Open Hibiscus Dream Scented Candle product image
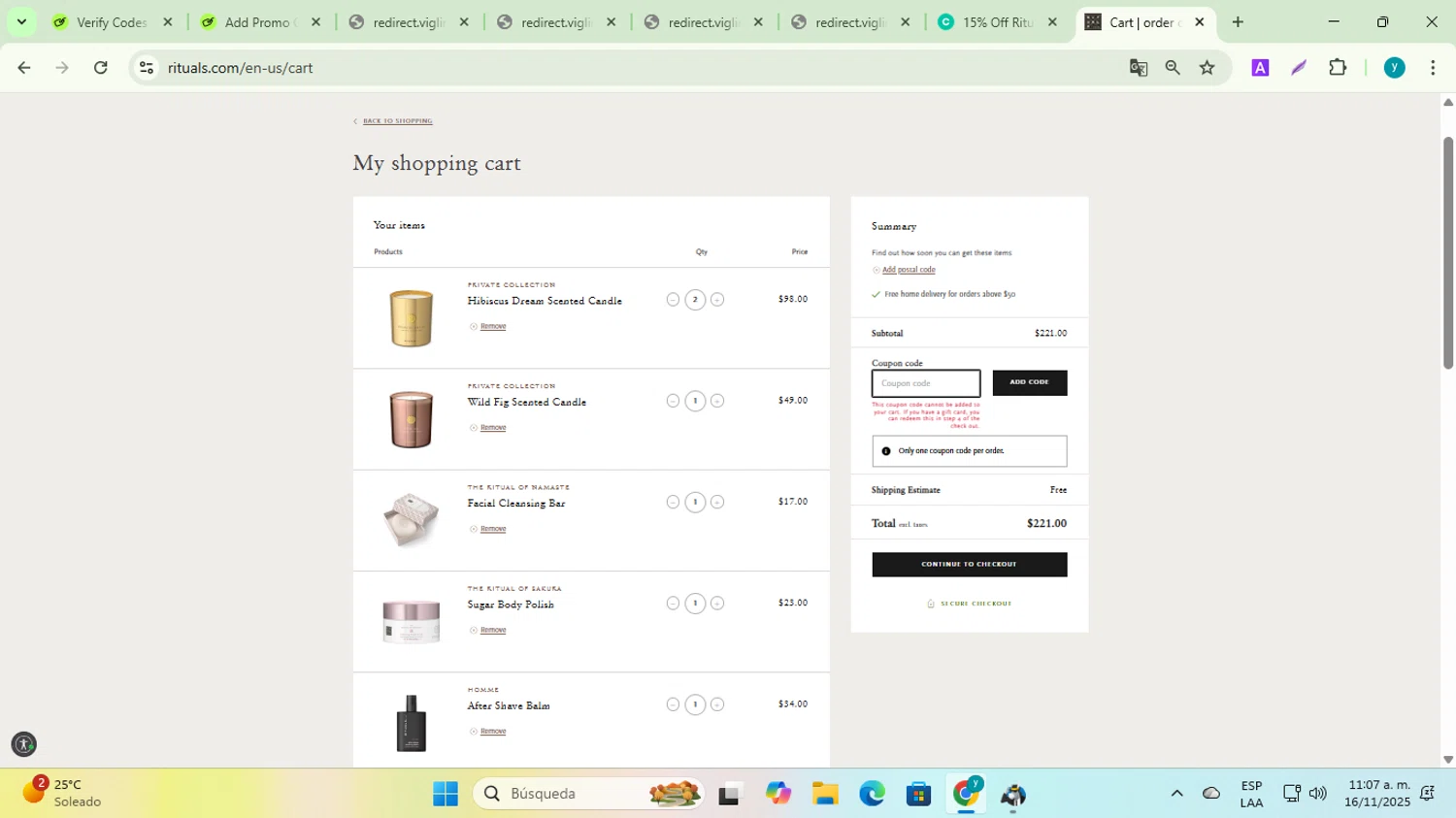The width and height of the screenshot is (1456, 818). click(x=411, y=318)
